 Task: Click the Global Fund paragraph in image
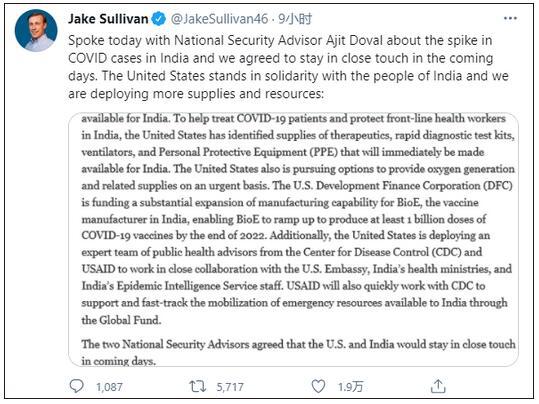297,219
